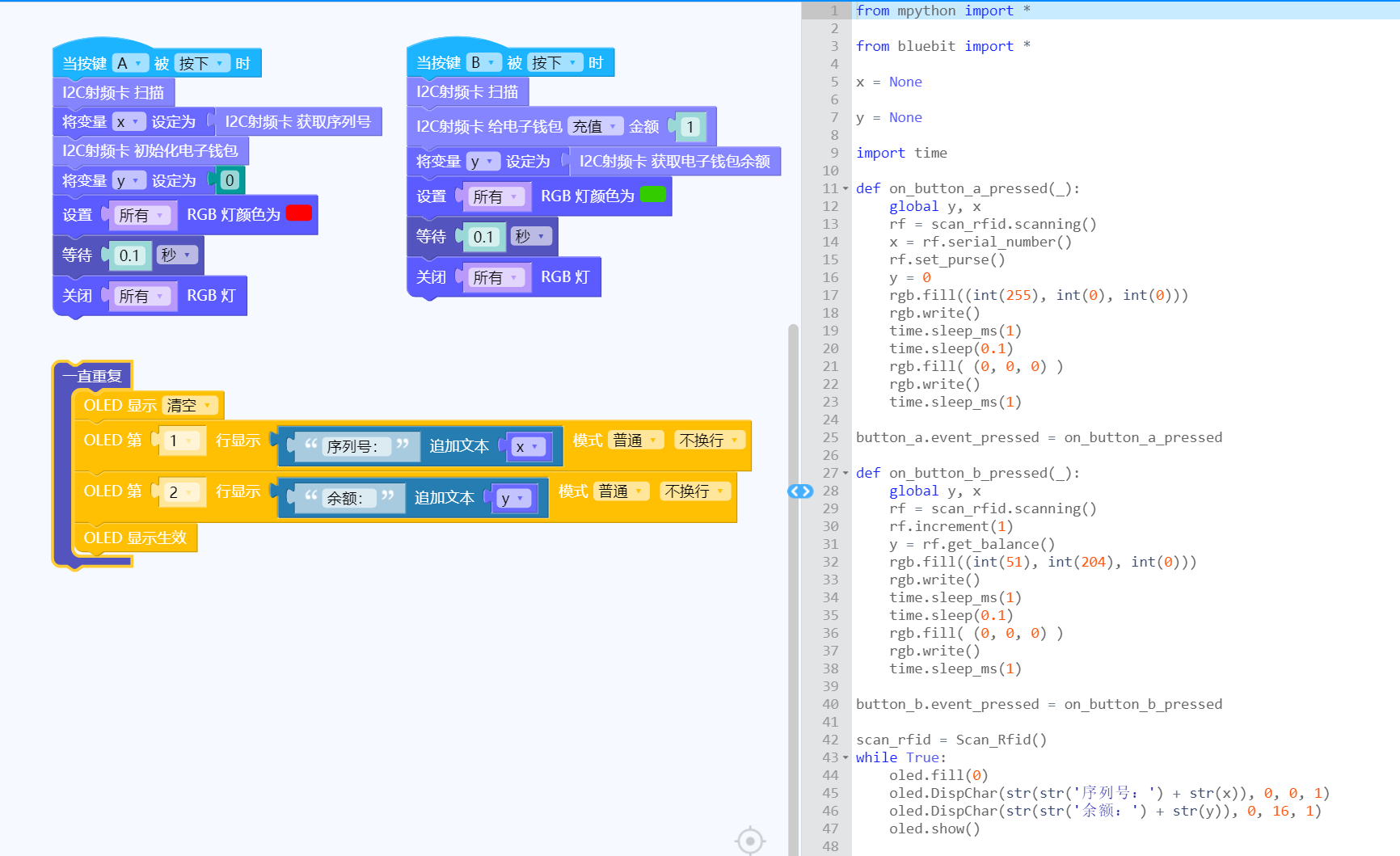Open the button B selector dropdown

(483, 62)
